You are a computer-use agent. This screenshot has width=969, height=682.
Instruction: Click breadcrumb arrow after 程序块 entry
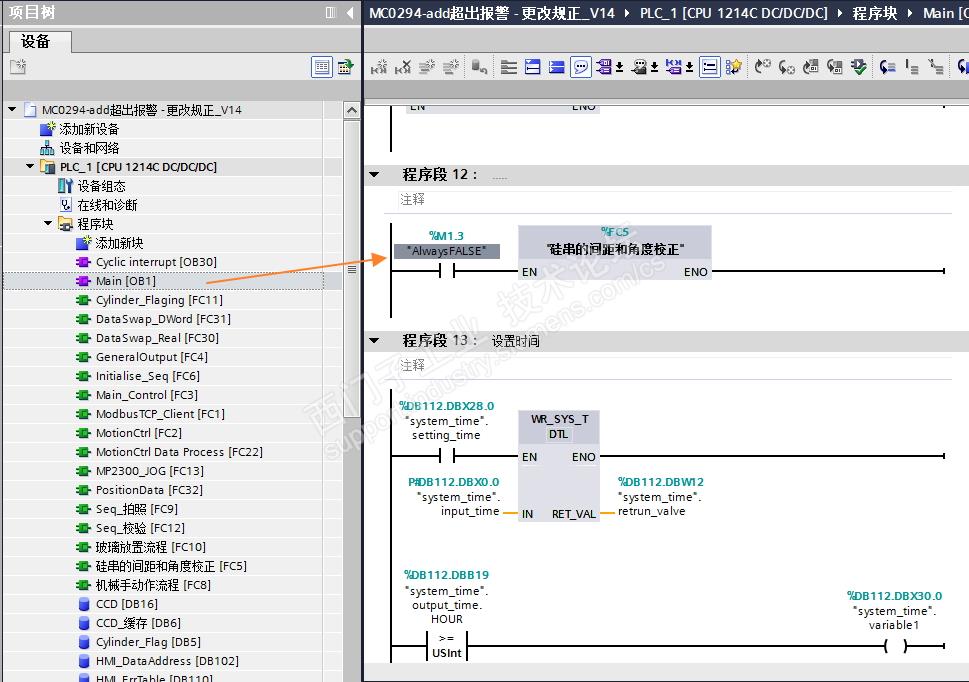coord(910,13)
